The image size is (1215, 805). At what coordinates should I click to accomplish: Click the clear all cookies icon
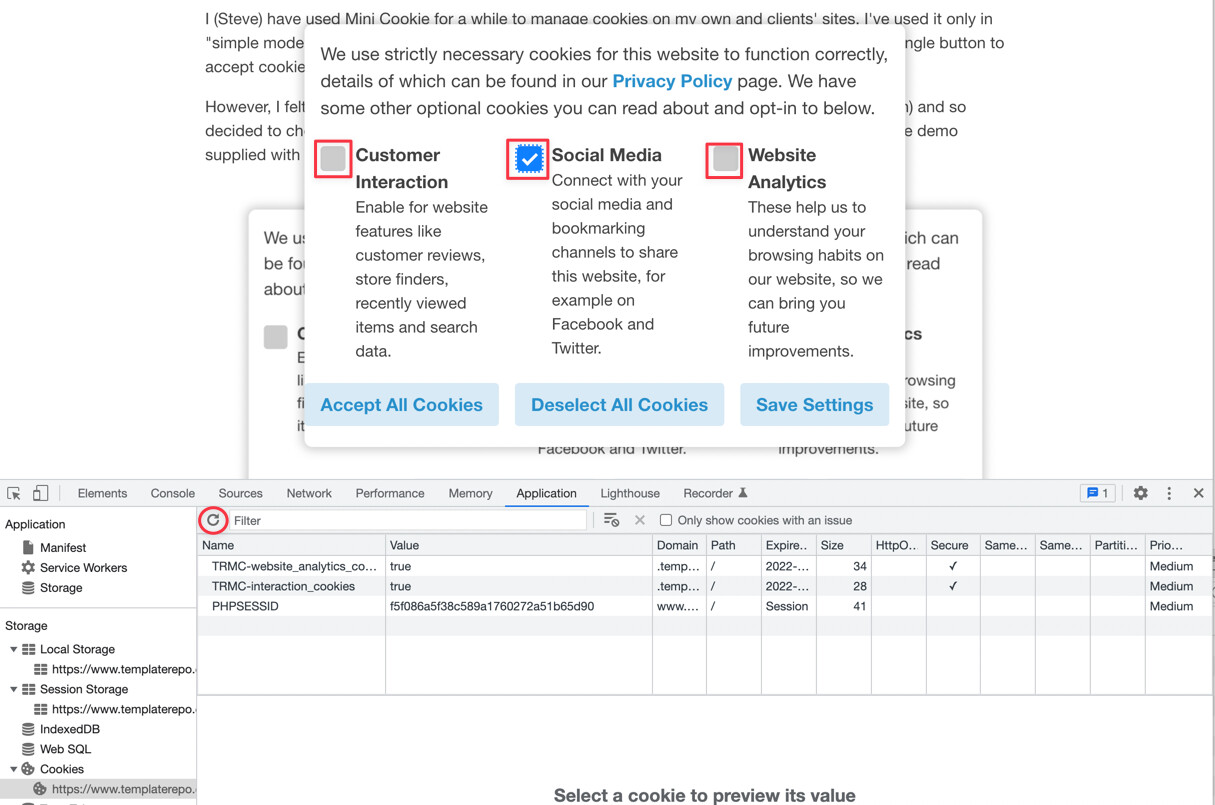pyautogui.click(x=611, y=520)
